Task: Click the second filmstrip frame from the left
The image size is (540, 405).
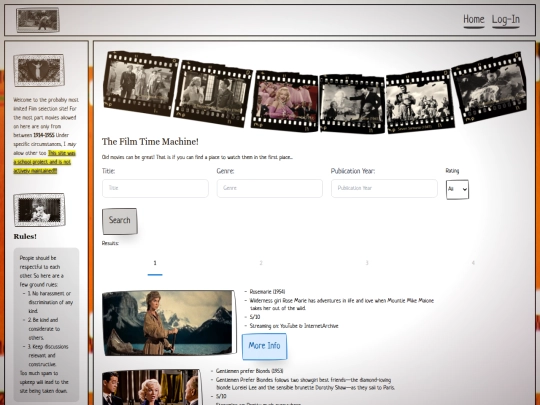Action: click(x=213, y=94)
